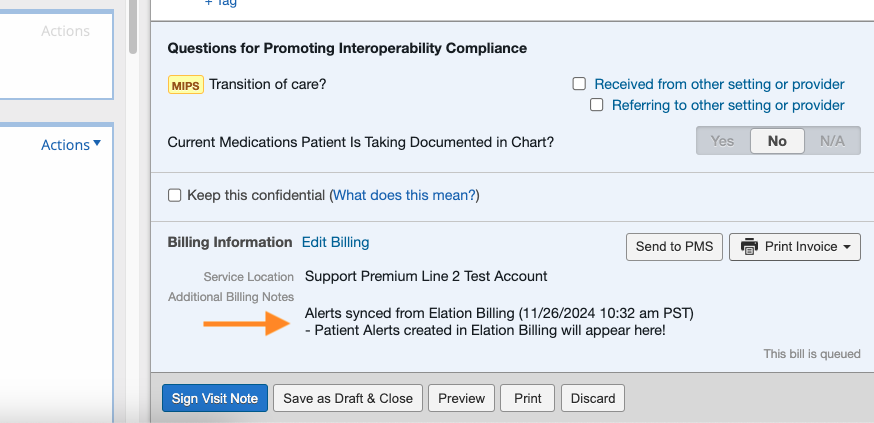
Task: Enable Keep this confidential checkbox
Action: [175, 195]
